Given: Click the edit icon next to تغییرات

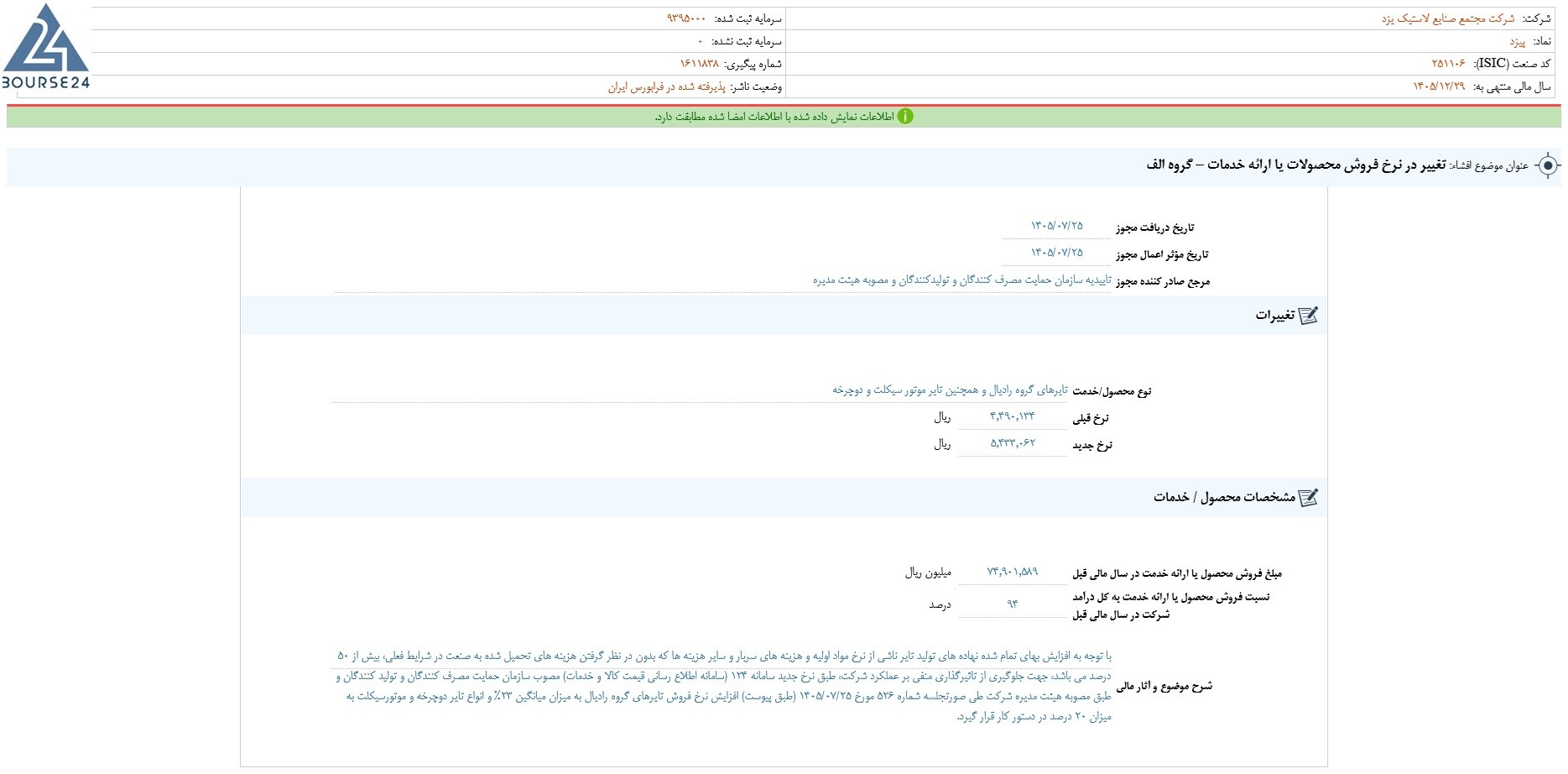Looking at the screenshot, I should pos(1308,316).
